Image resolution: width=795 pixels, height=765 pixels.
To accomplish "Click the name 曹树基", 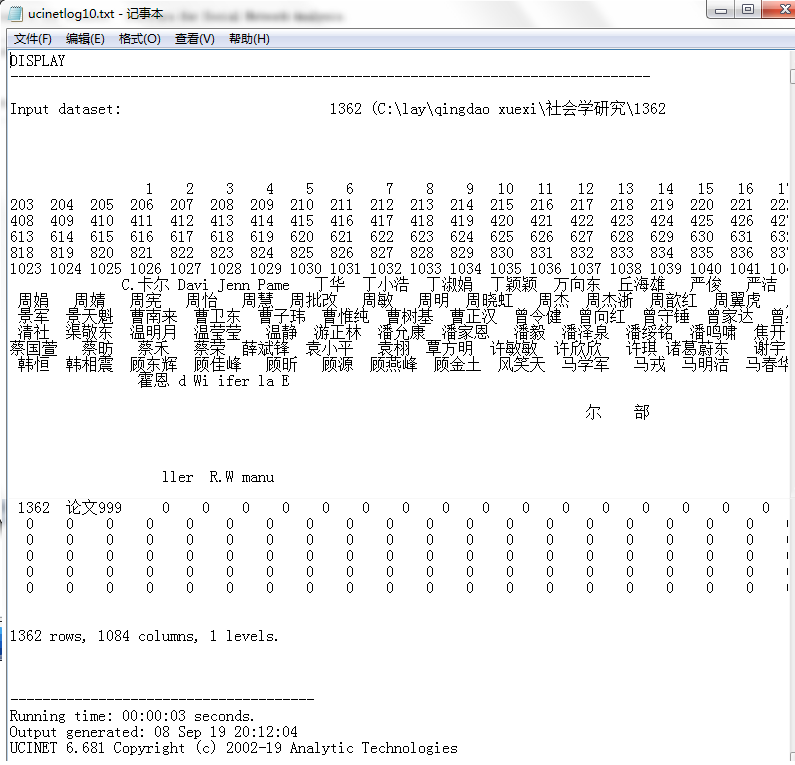I will (410, 316).
